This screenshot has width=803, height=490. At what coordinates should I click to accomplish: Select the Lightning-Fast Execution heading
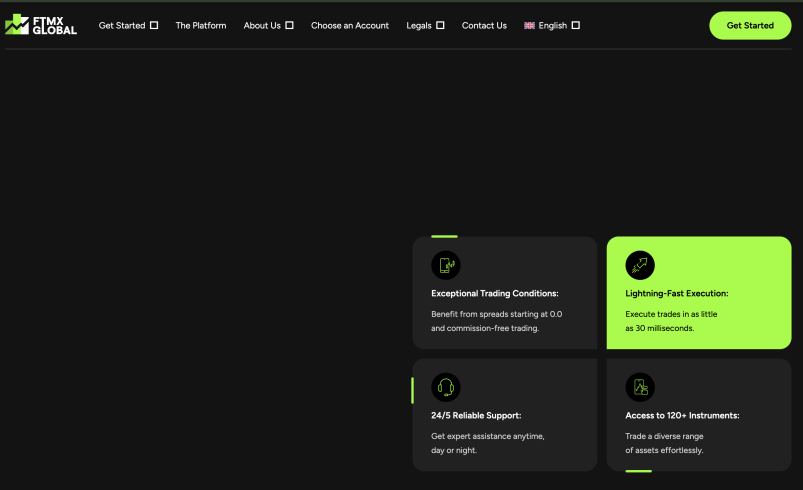coord(677,293)
